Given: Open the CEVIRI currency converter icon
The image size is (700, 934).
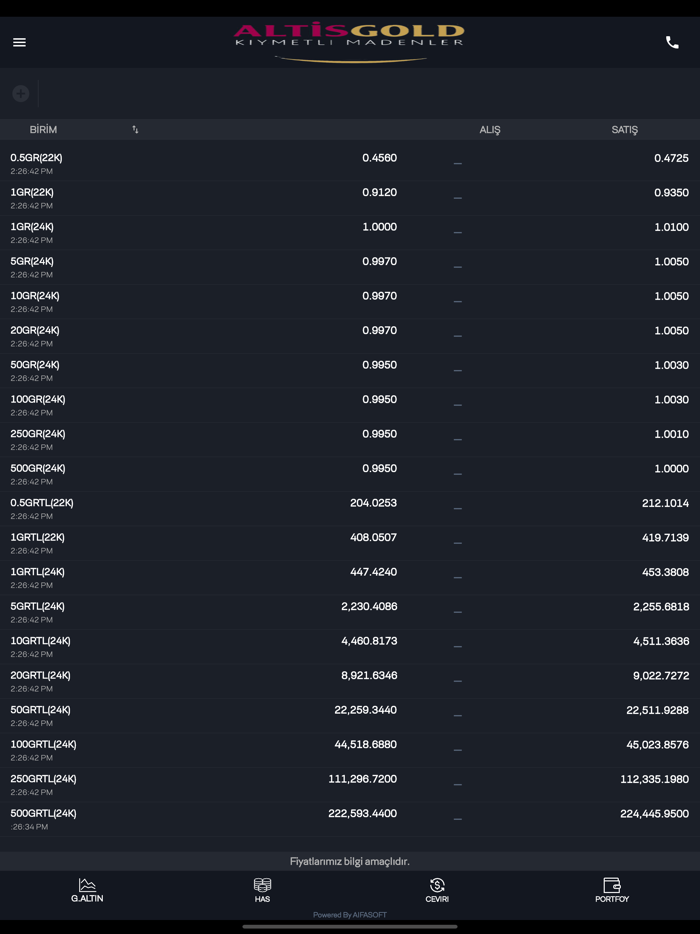Looking at the screenshot, I should click(437, 885).
